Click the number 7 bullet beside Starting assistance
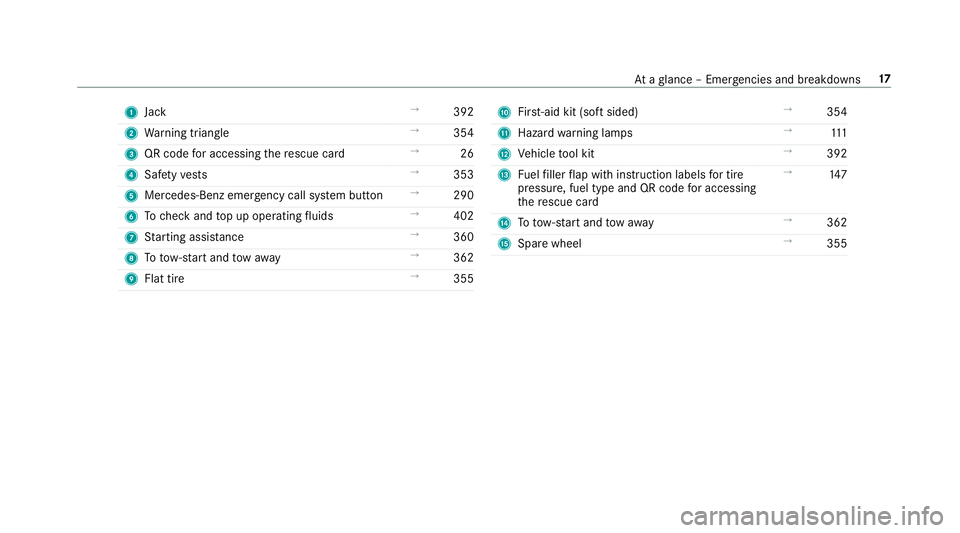 pyautogui.click(x=131, y=237)
